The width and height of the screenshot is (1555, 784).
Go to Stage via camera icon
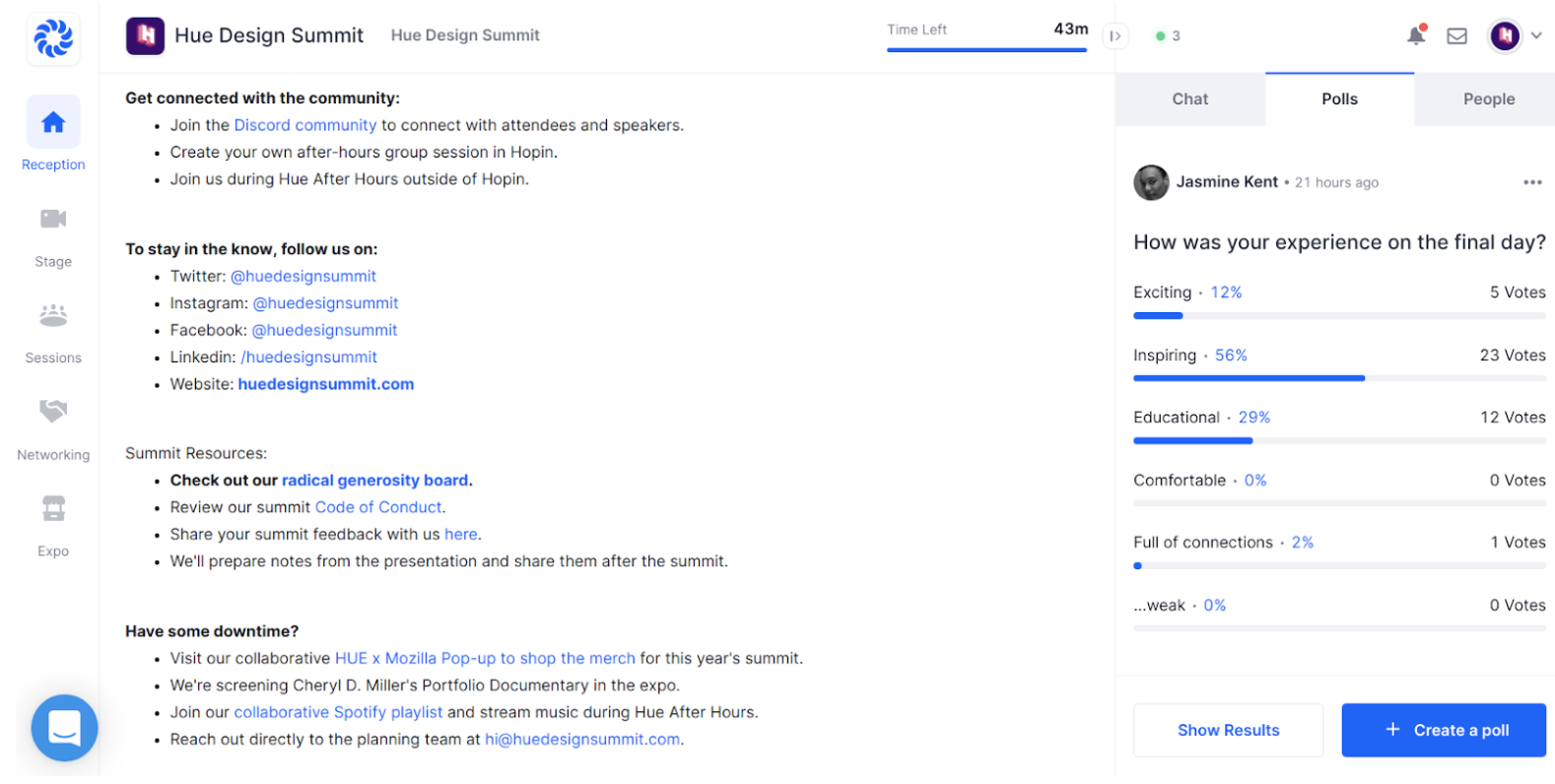tap(53, 219)
